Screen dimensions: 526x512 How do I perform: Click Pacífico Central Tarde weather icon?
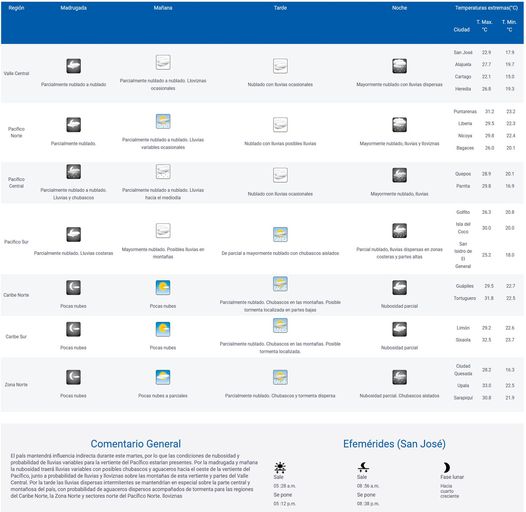coord(280,175)
